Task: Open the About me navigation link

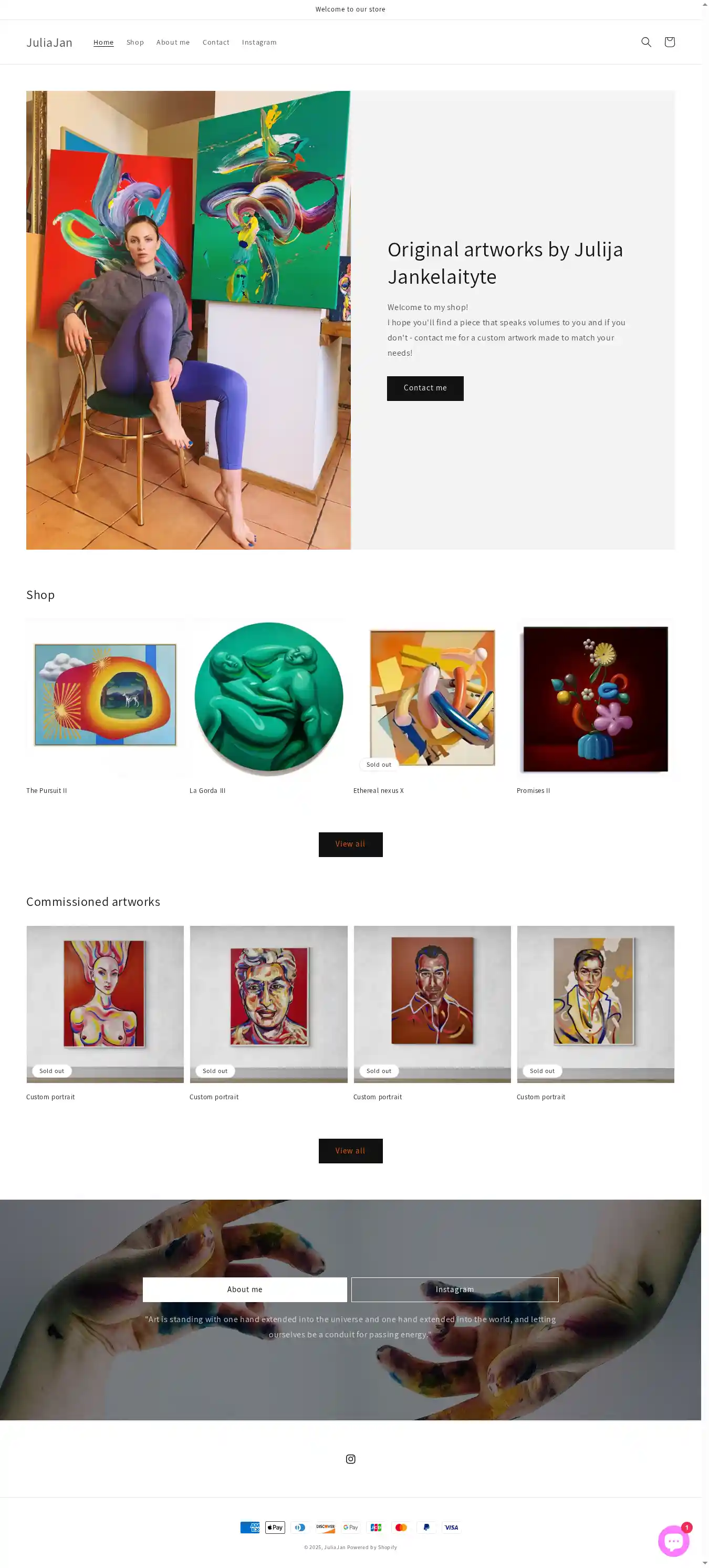Action: (x=173, y=43)
